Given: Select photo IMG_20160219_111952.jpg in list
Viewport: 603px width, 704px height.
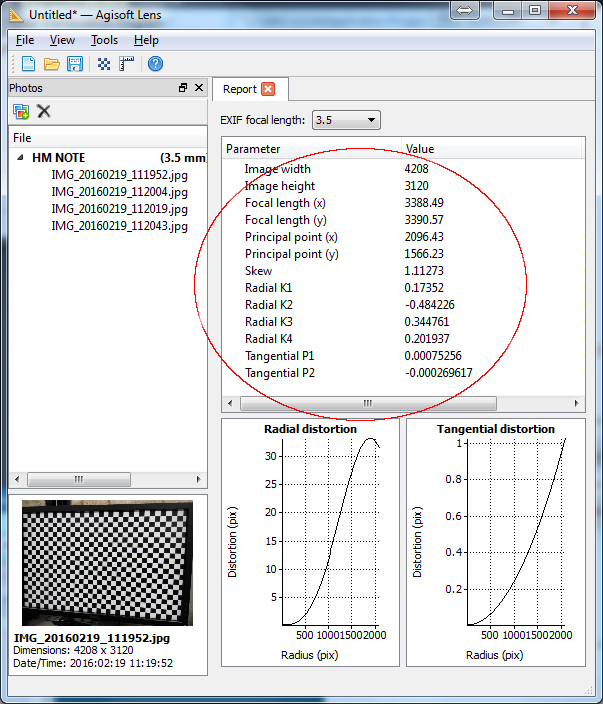Looking at the screenshot, I should (119, 175).
